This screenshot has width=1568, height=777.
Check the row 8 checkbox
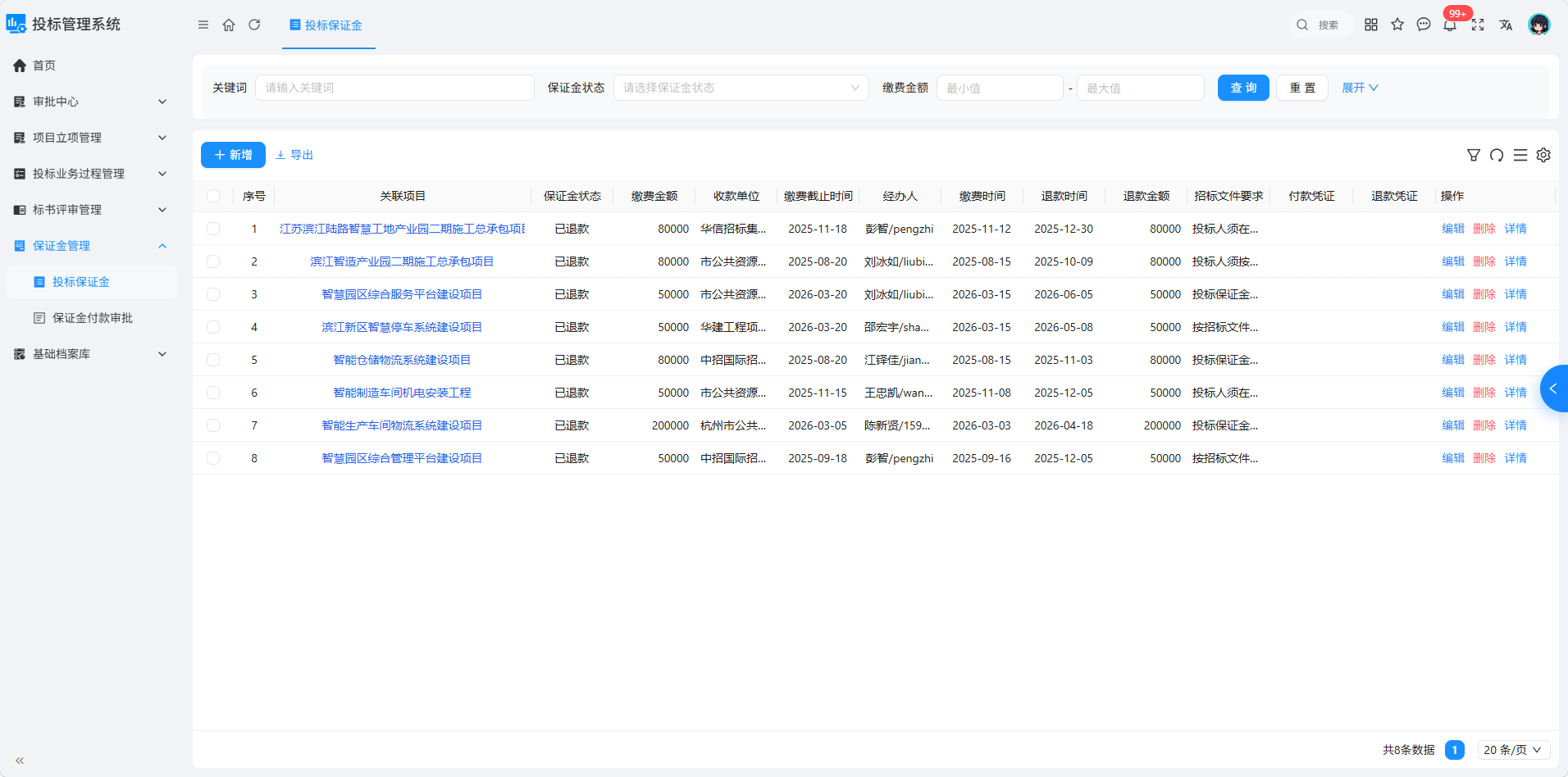[213, 458]
